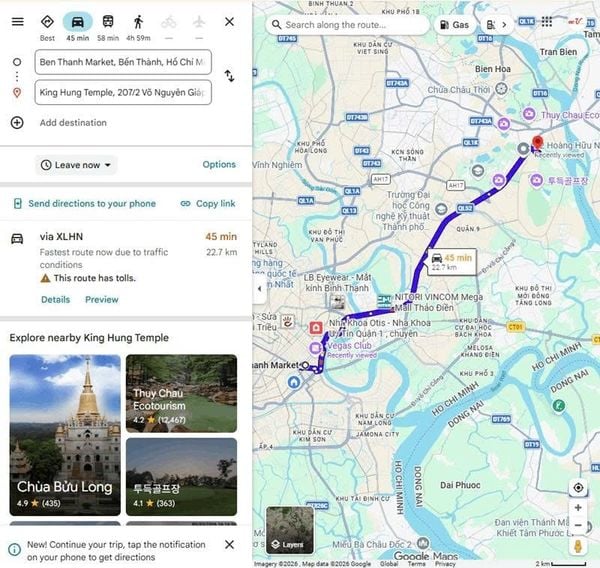The width and height of the screenshot is (600, 568).
Task: Open the Terms link
Action: pyautogui.click(x=416, y=564)
